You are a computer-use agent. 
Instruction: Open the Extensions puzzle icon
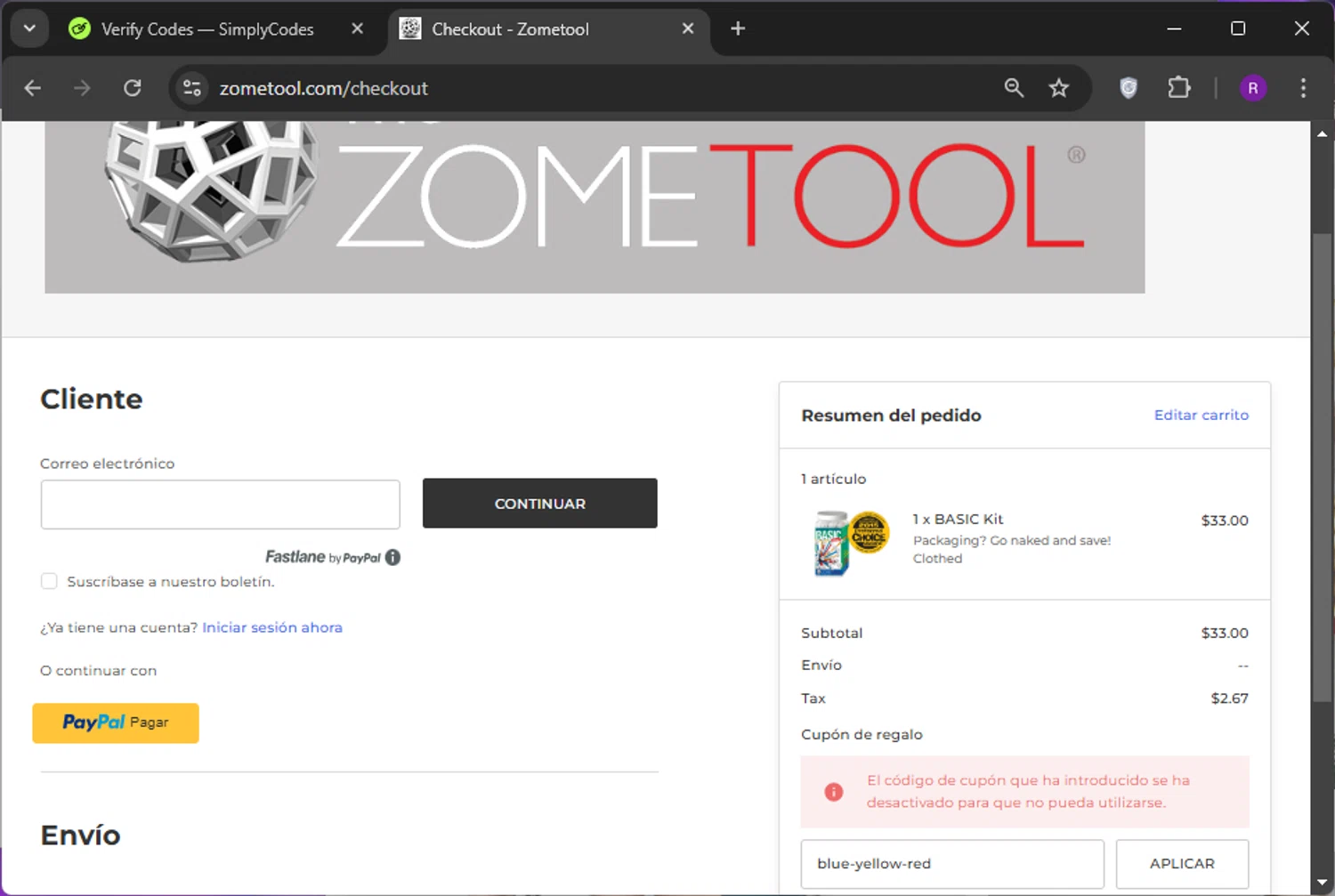pos(1178,87)
